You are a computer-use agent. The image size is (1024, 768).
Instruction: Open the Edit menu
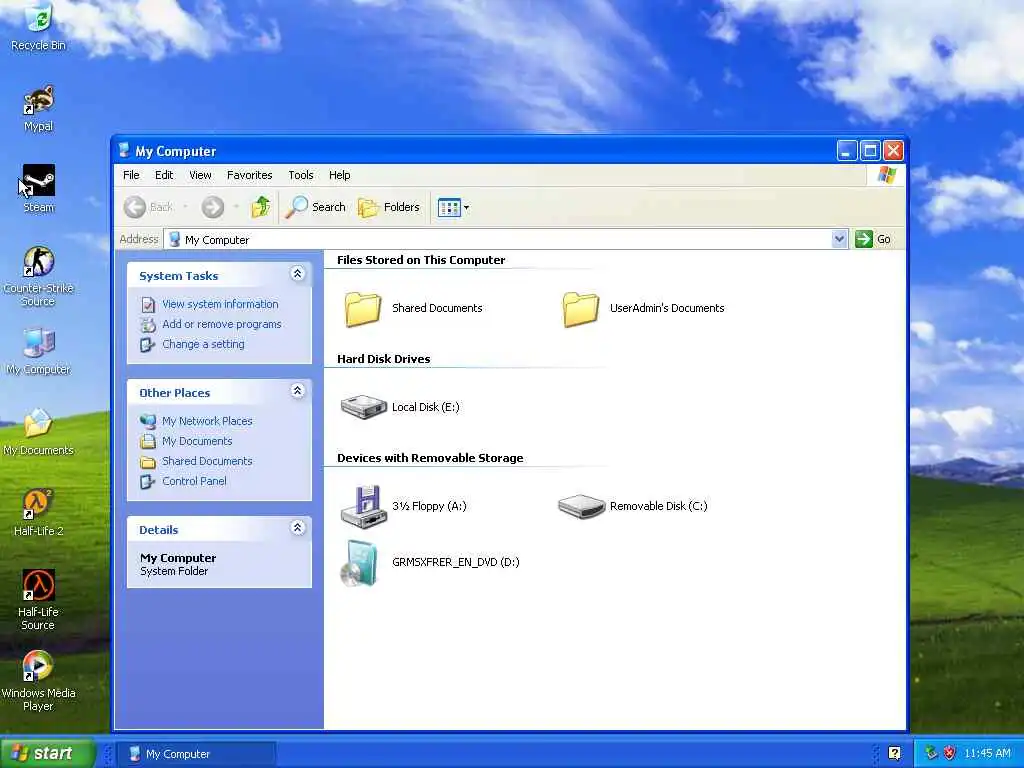click(x=164, y=175)
